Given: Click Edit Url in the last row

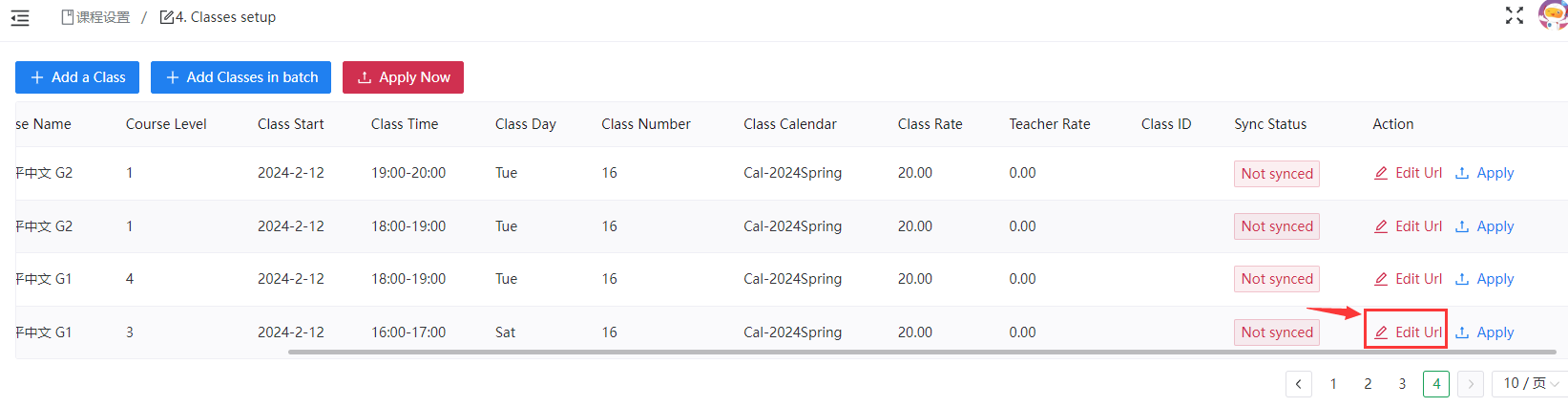Looking at the screenshot, I should pos(1408,332).
